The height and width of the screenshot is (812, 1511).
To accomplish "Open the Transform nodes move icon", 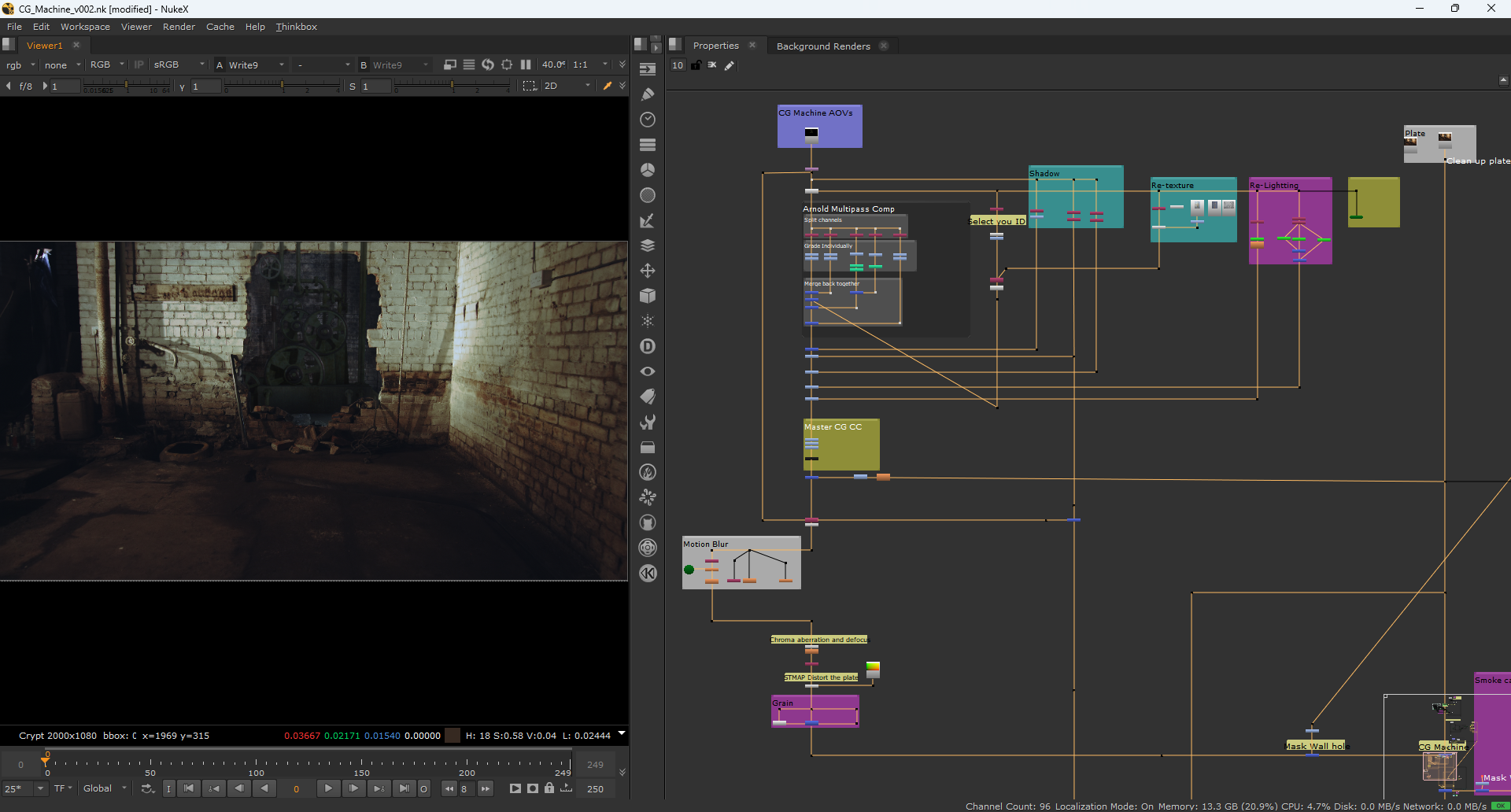I will click(648, 271).
